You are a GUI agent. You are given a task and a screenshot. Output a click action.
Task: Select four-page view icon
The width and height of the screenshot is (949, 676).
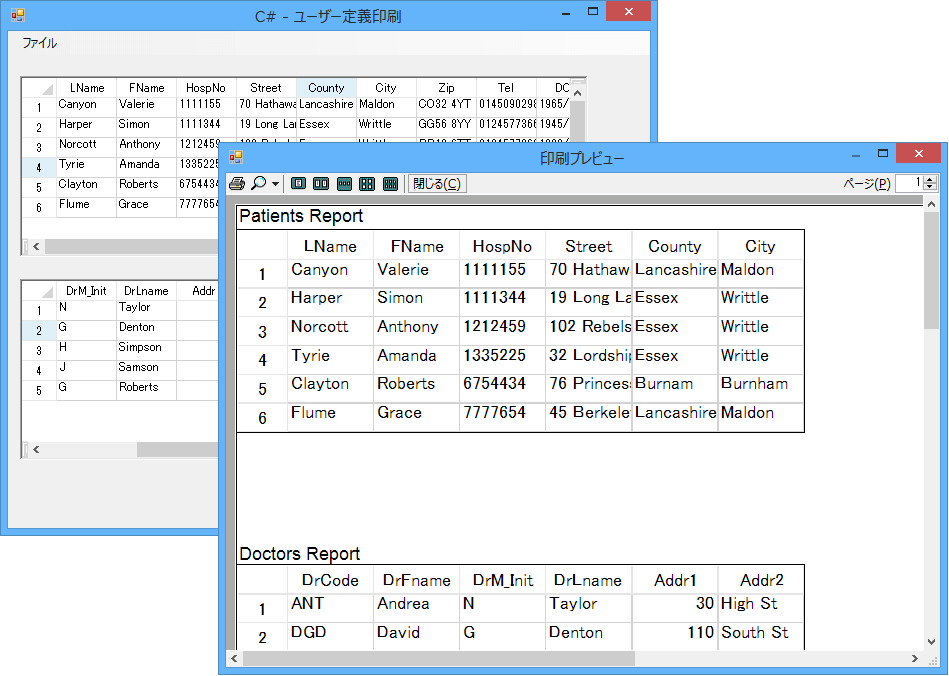click(x=367, y=183)
